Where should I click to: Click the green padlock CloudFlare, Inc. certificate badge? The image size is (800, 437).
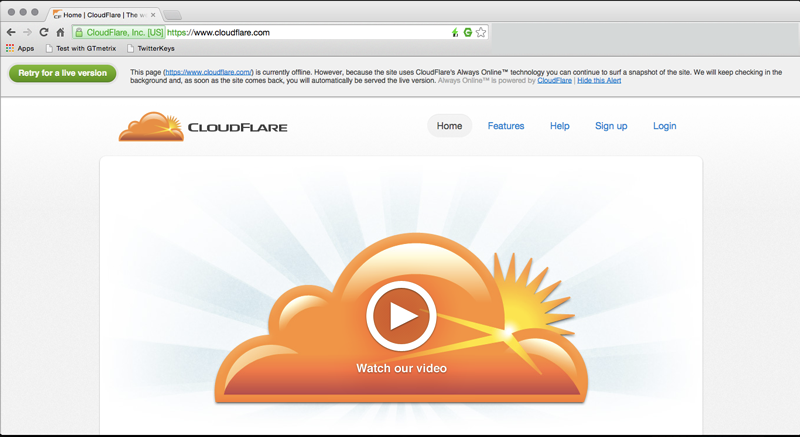click(119, 33)
